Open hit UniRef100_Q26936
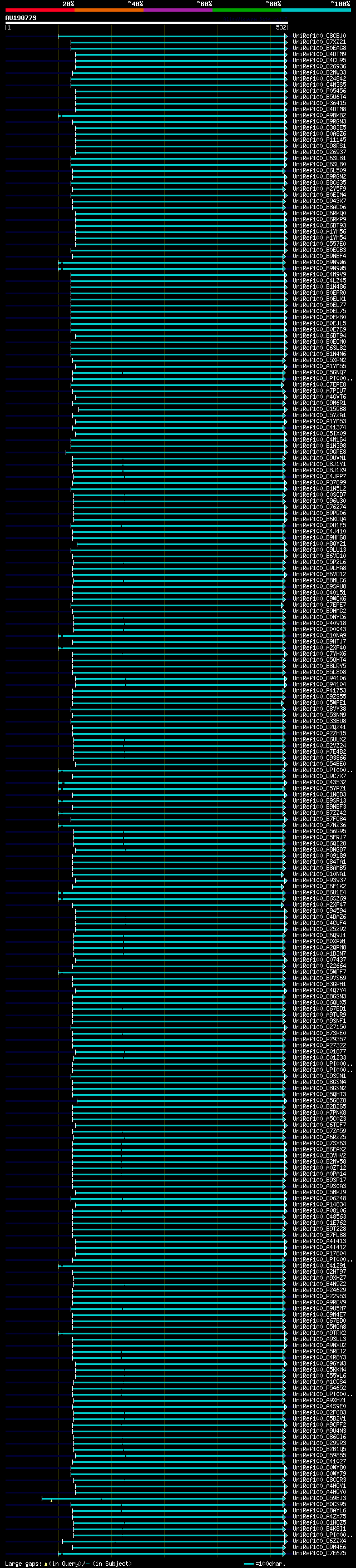356x1568 pixels. [x=319, y=66]
